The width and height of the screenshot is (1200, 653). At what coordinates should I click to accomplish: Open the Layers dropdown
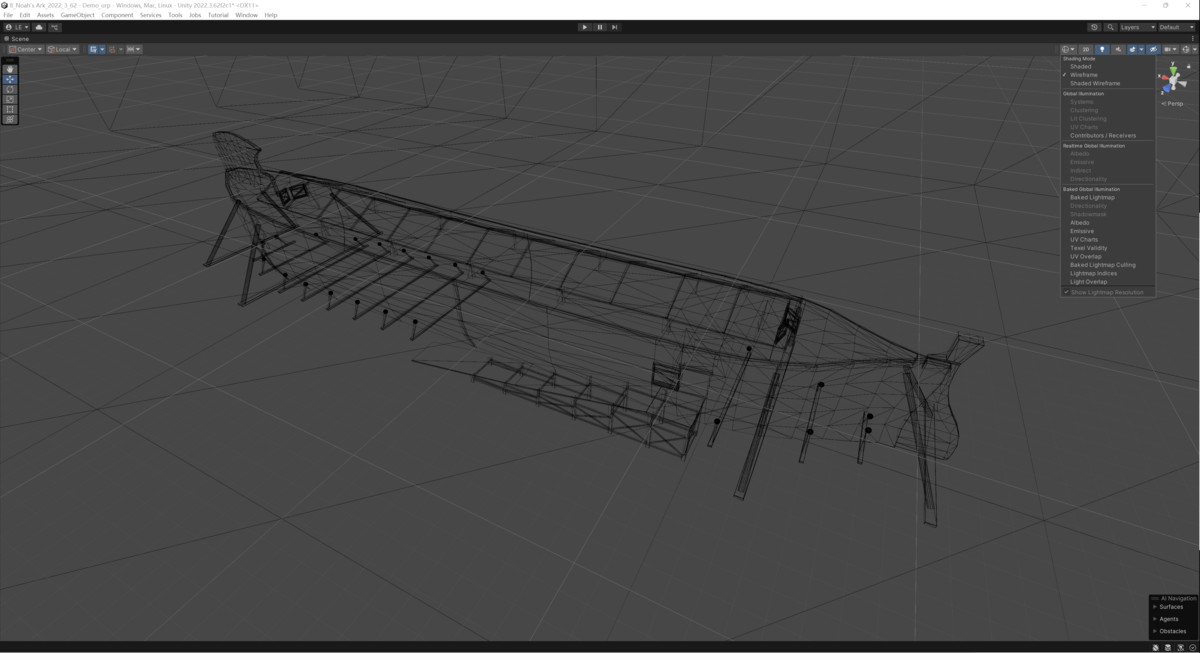tap(1137, 27)
